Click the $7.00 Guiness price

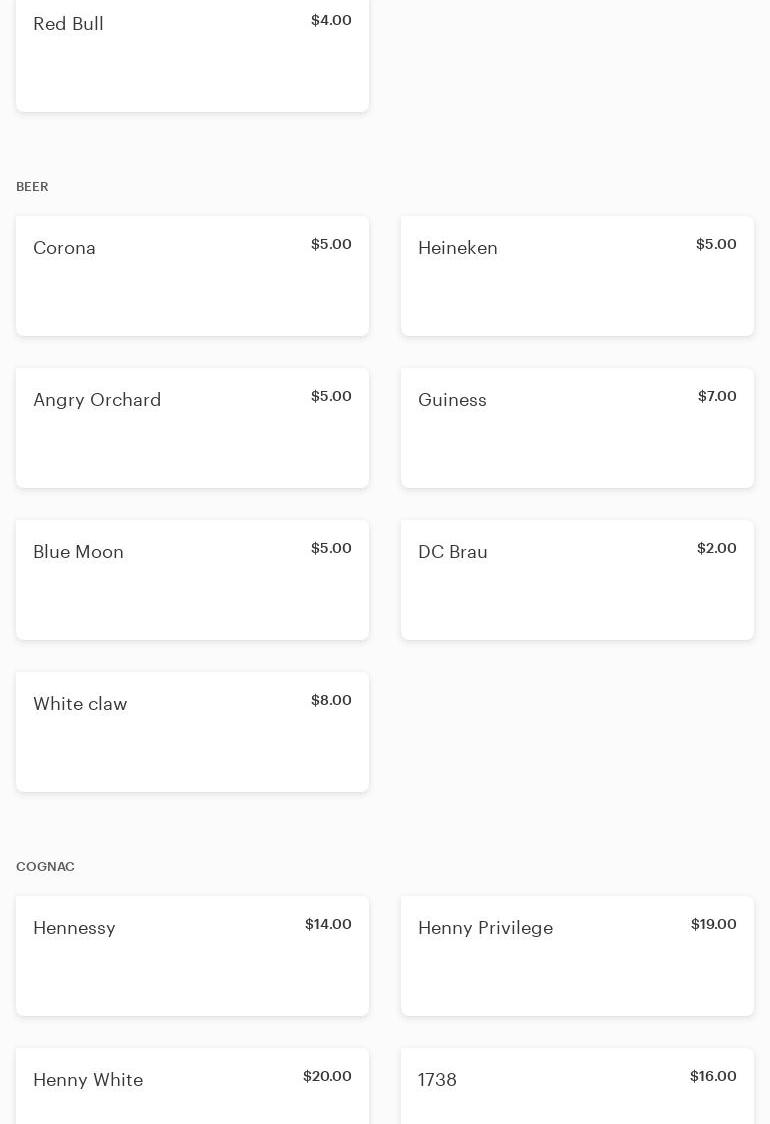point(717,396)
